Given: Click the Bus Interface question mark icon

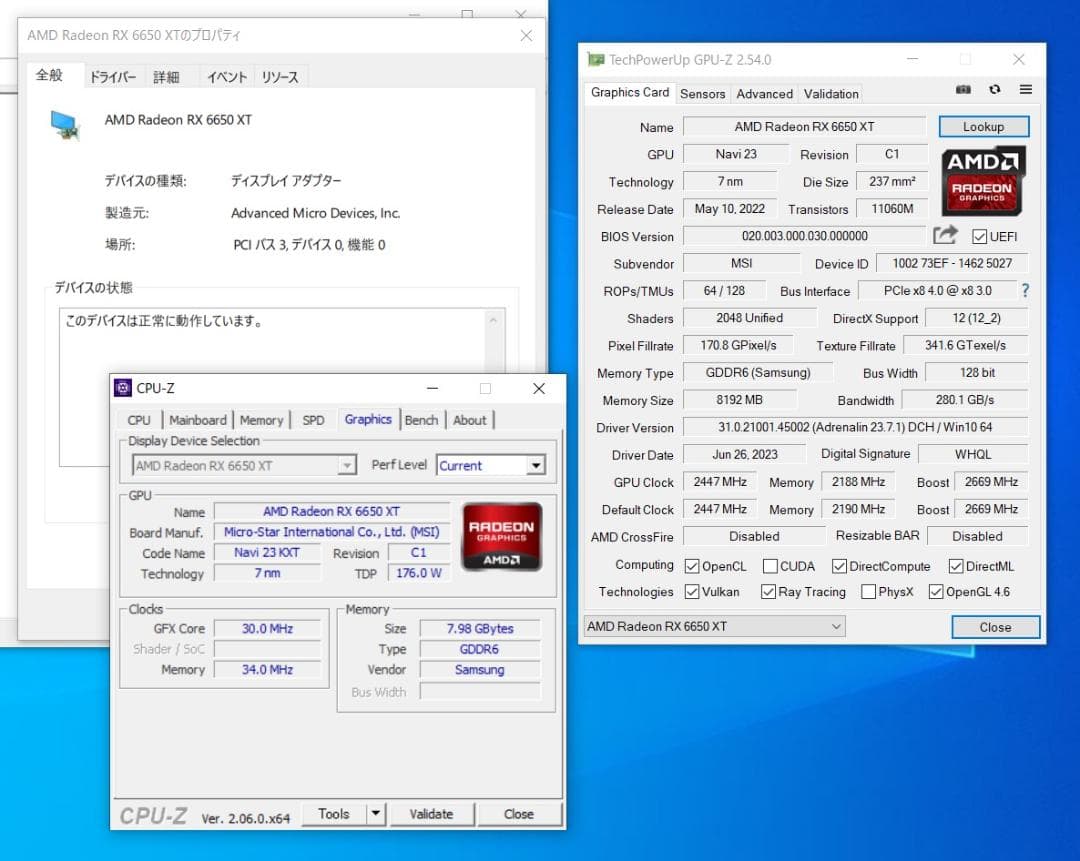Looking at the screenshot, I should point(1024,291).
